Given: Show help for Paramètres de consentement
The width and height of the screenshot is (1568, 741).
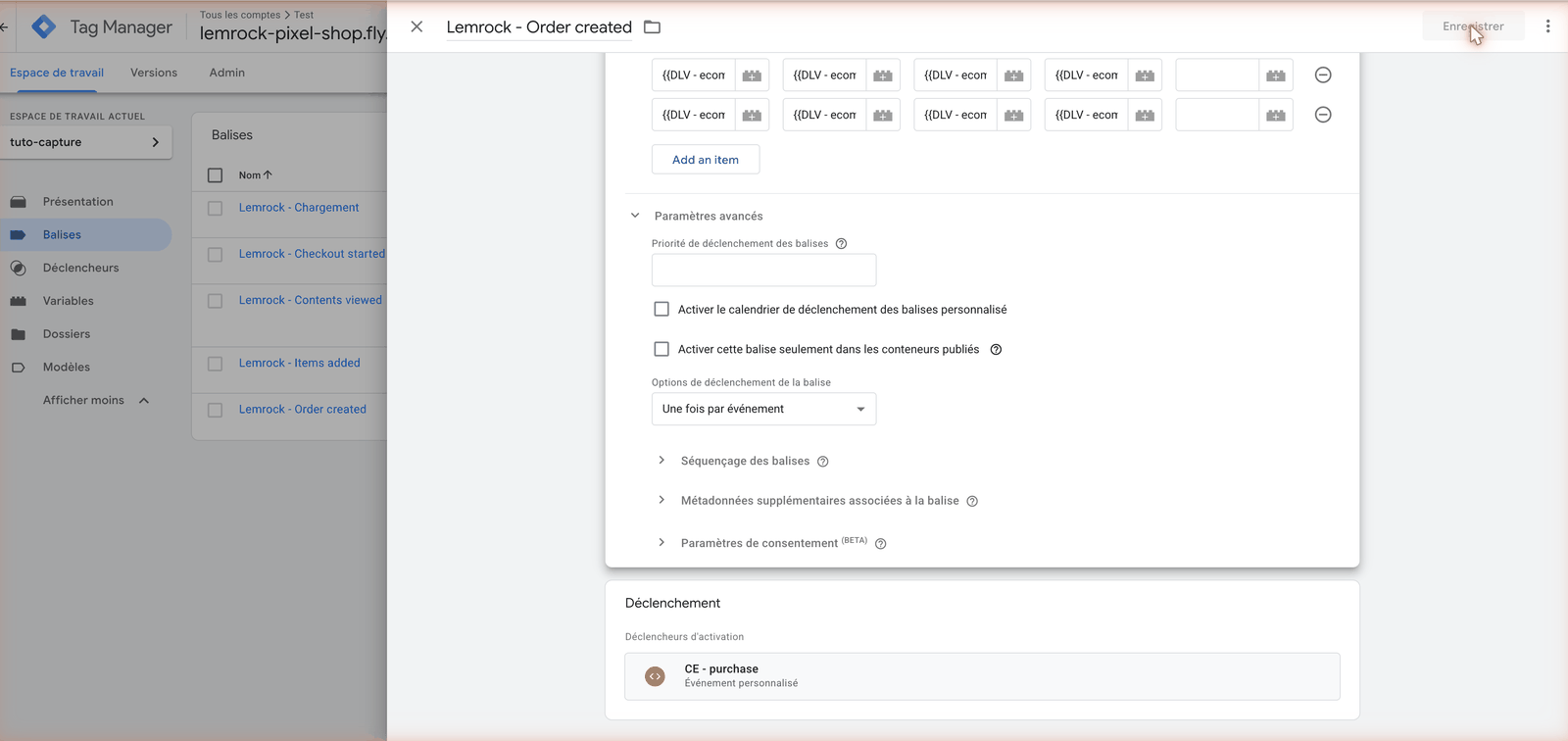Looking at the screenshot, I should pos(880,544).
